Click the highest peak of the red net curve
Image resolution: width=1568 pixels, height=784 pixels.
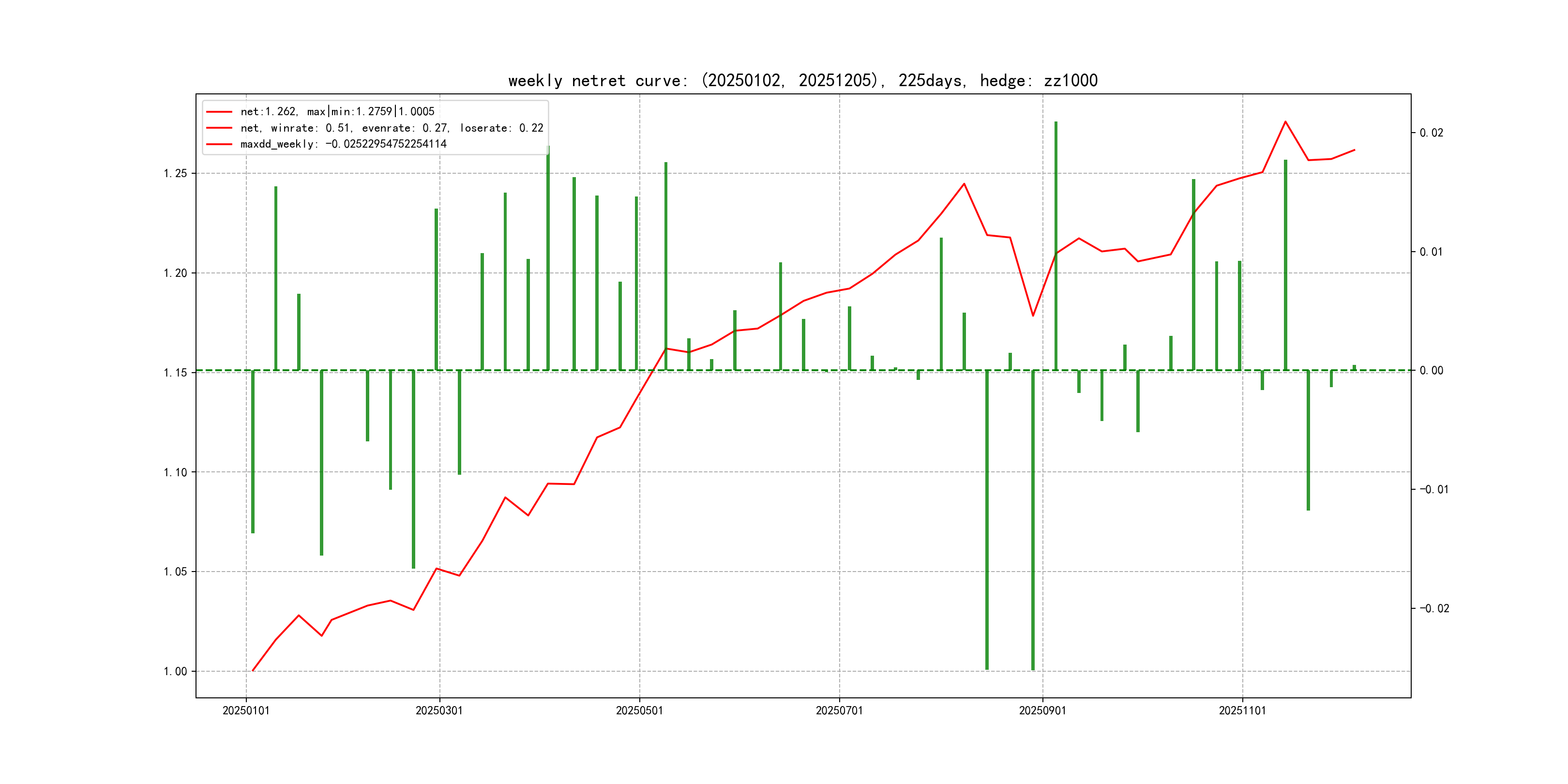(1285, 122)
